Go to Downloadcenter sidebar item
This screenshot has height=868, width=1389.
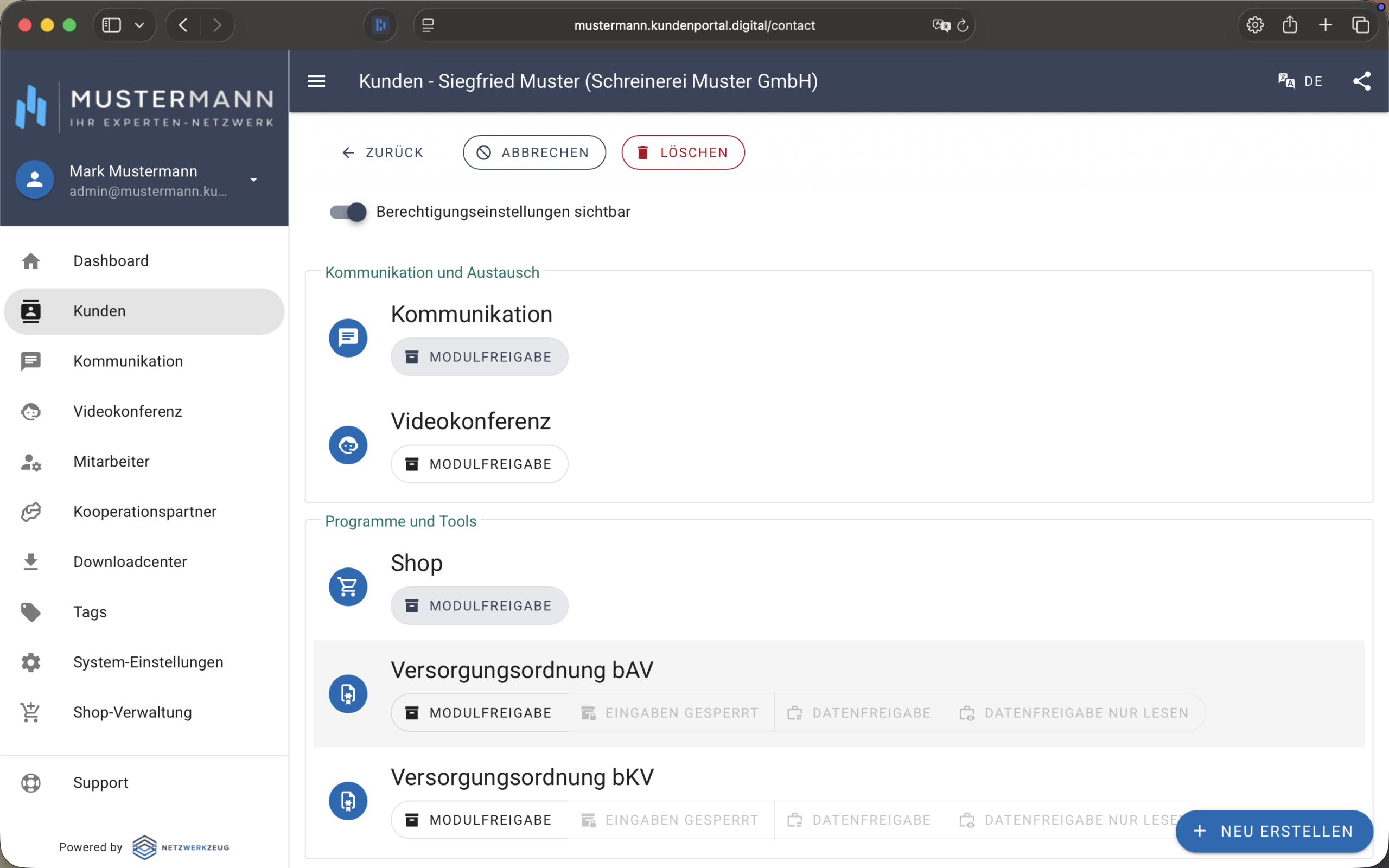[130, 561]
